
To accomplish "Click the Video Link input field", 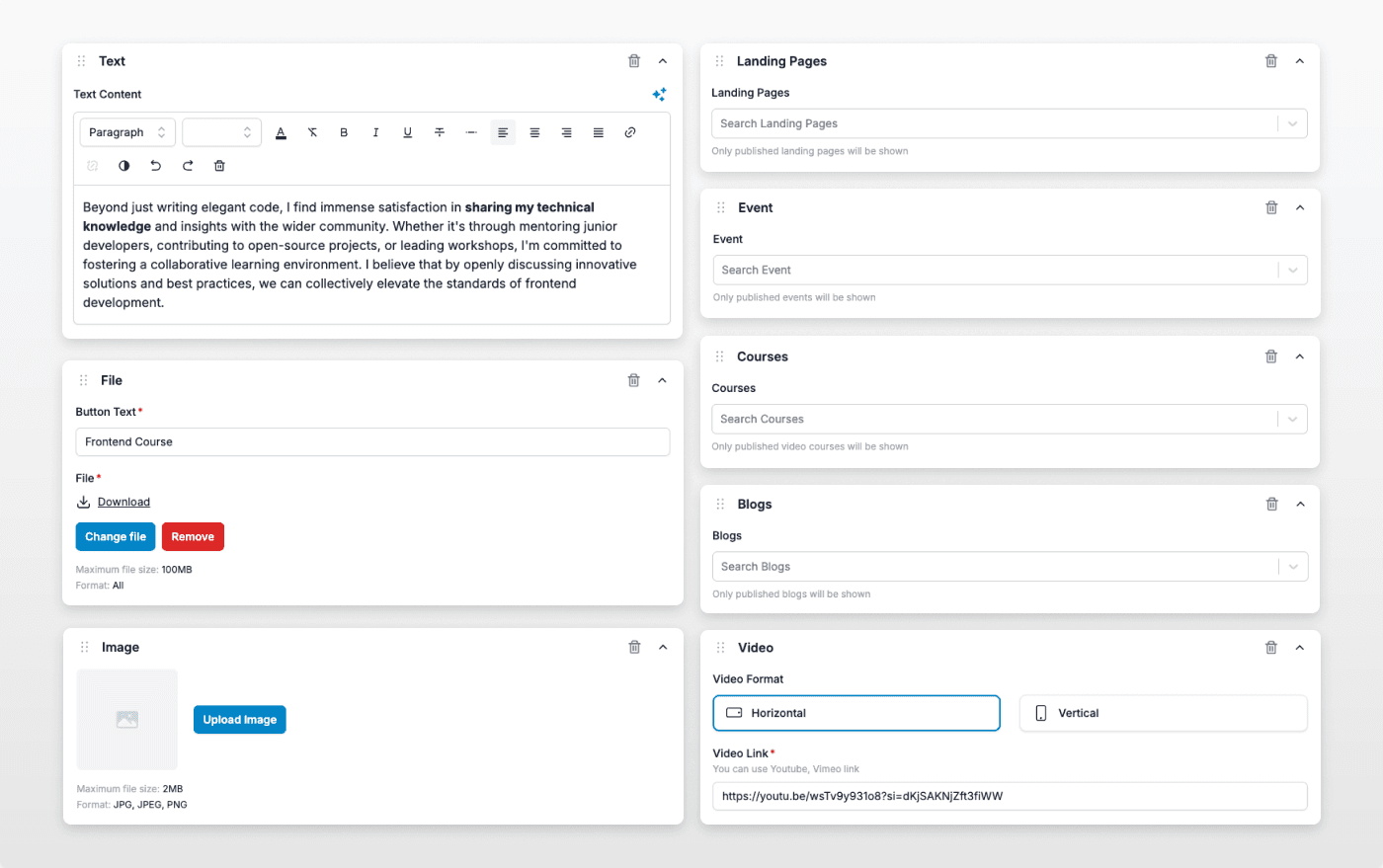I will pyautogui.click(x=1009, y=796).
